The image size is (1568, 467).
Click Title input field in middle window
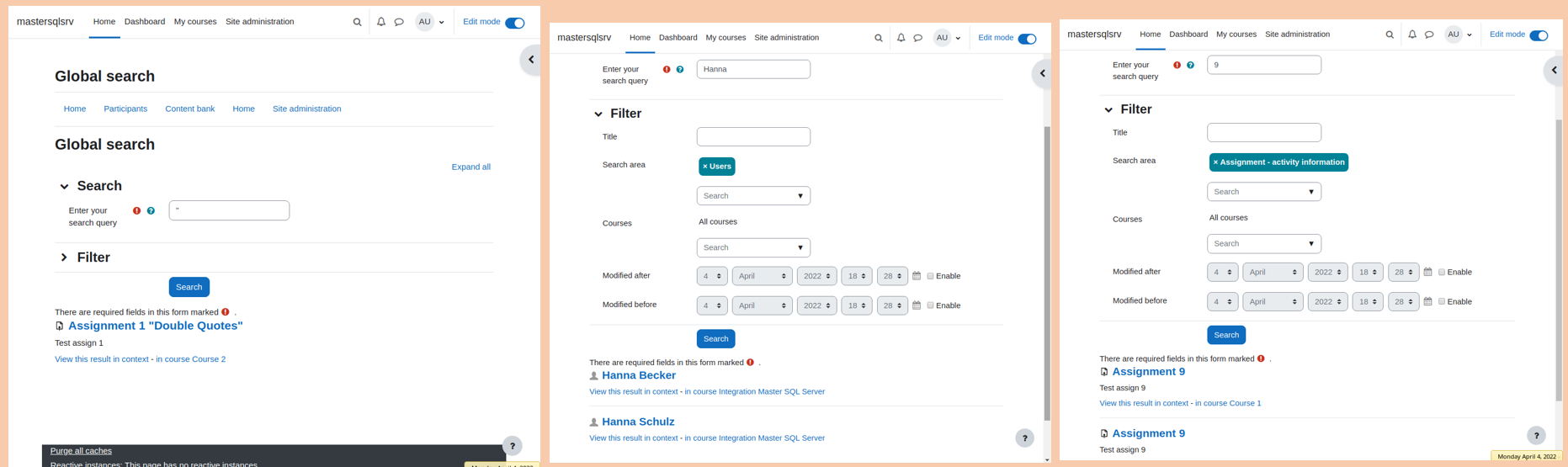click(753, 136)
